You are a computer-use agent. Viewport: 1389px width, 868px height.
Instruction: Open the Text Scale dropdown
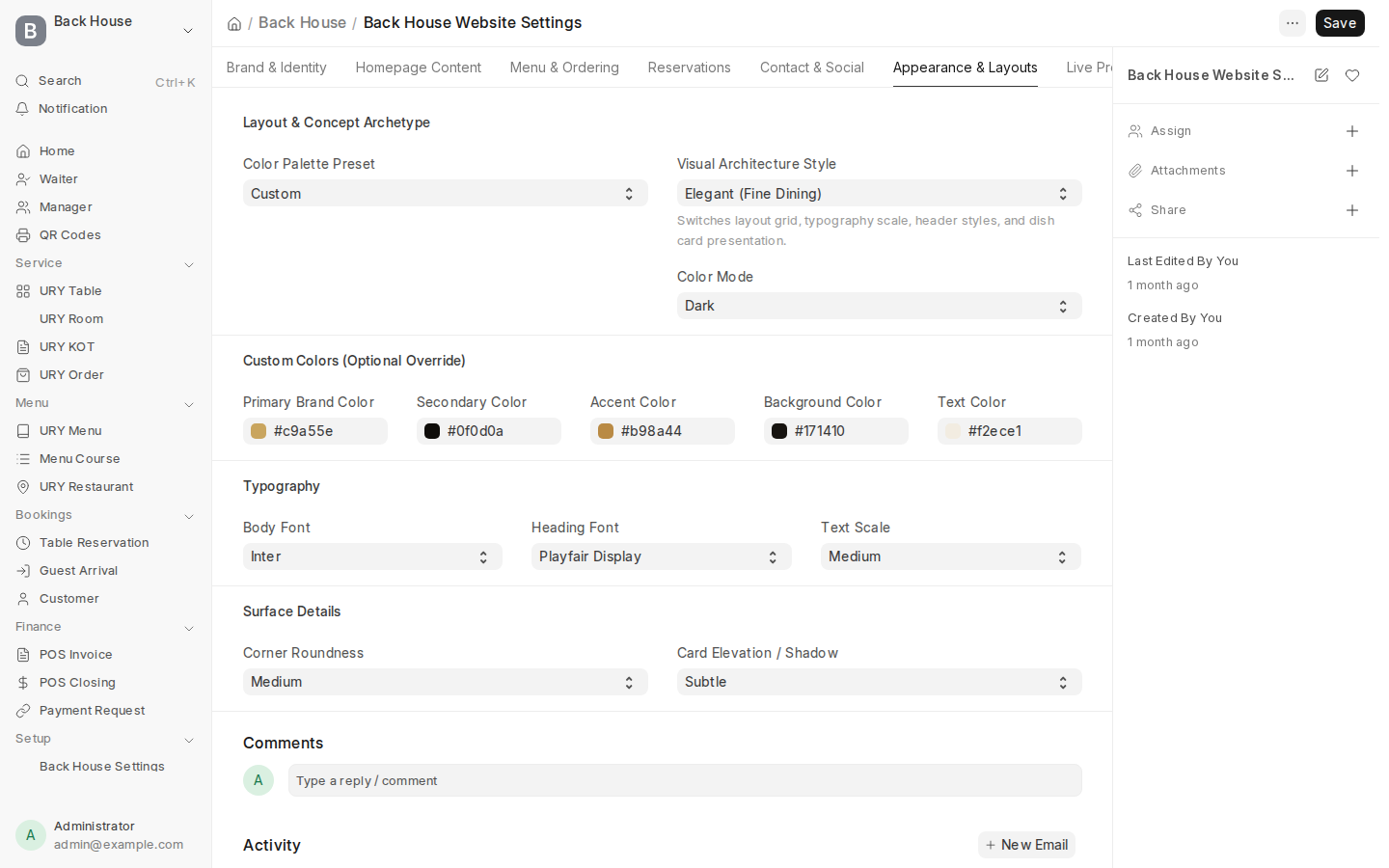point(950,556)
